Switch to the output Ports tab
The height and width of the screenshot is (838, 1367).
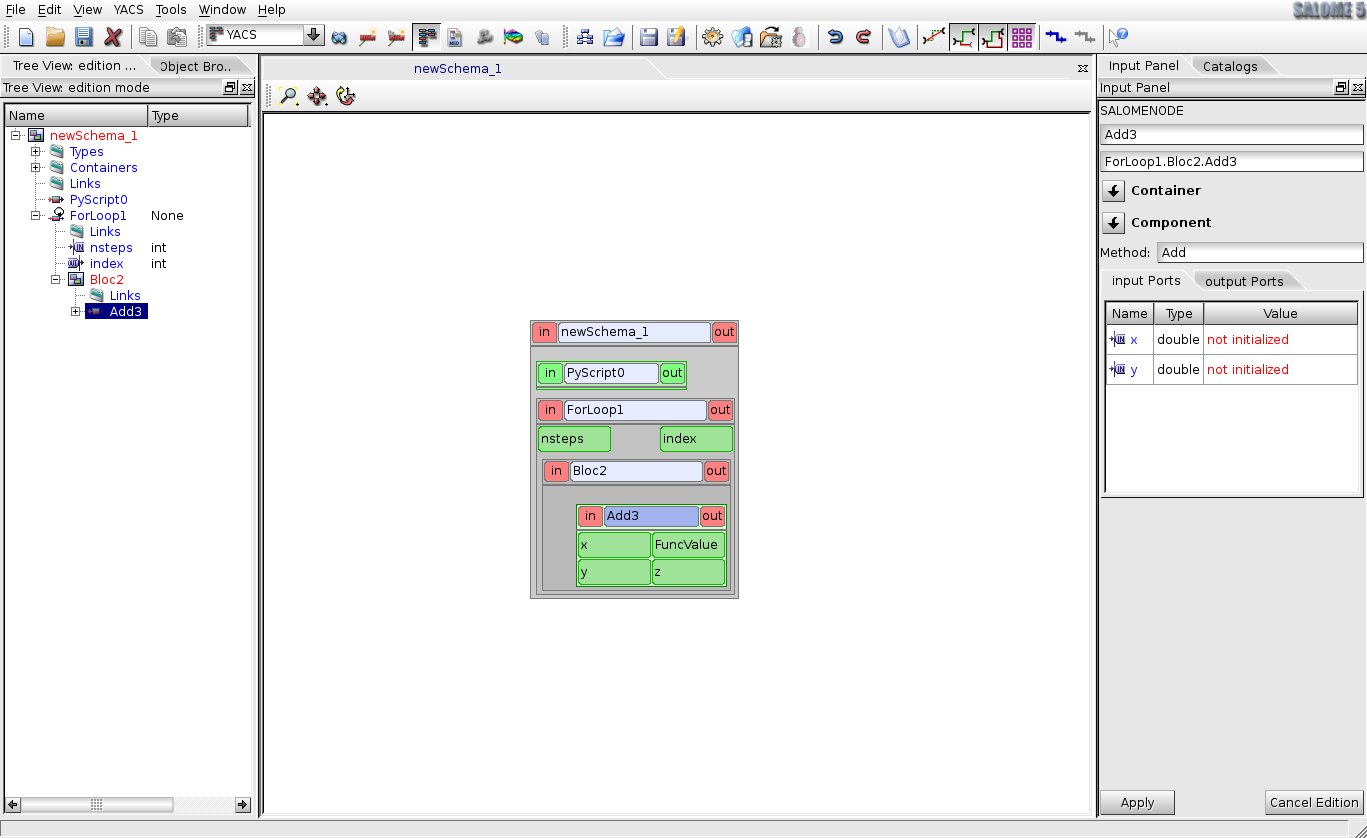[x=1245, y=281]
